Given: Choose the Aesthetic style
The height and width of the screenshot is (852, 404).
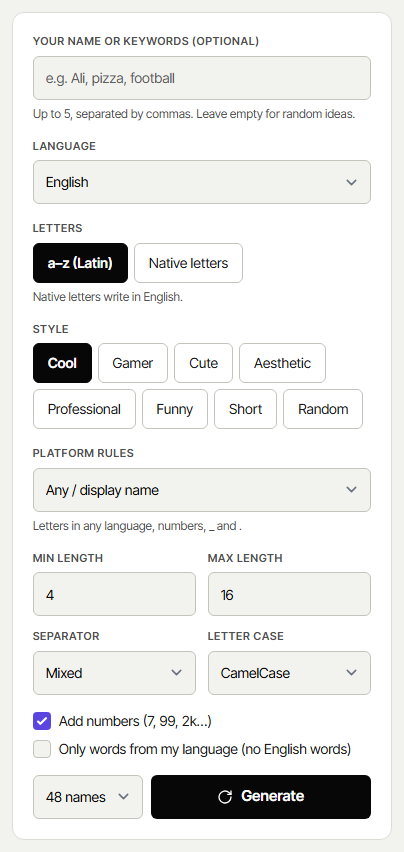Looking at the screenshot, I should coord(282,363).
